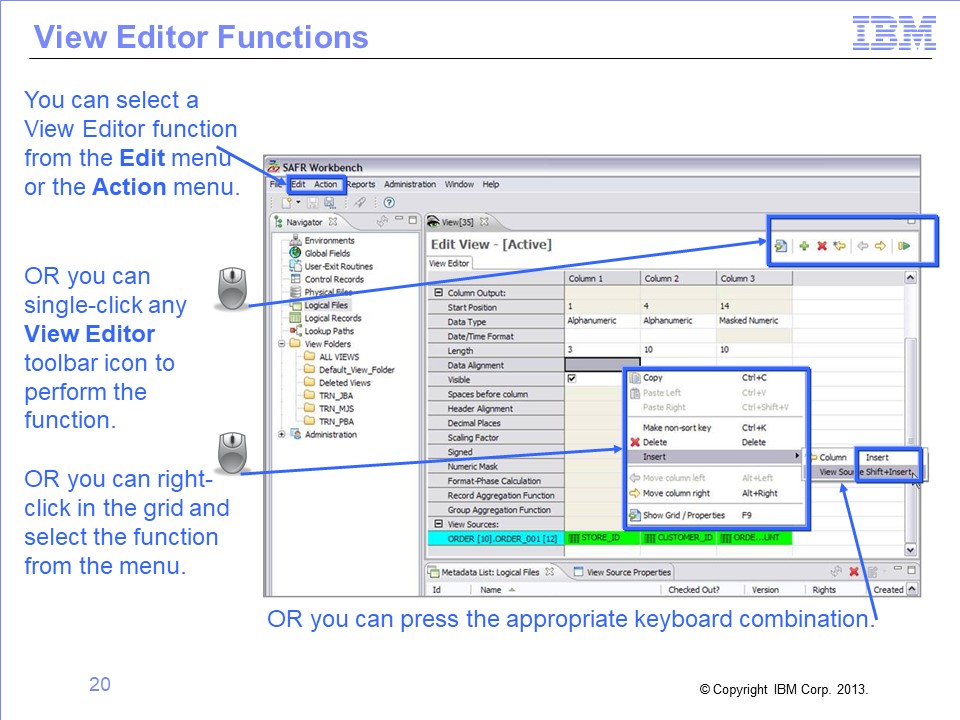Open the Administration menu
Image resolution: width=960 pixels, height=720 pixels.
(x=410, y=184)
